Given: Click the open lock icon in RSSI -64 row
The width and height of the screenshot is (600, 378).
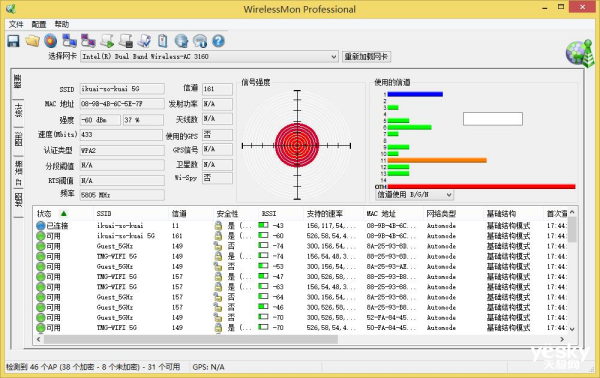Looking at the screenshot, I should (218, 297).
